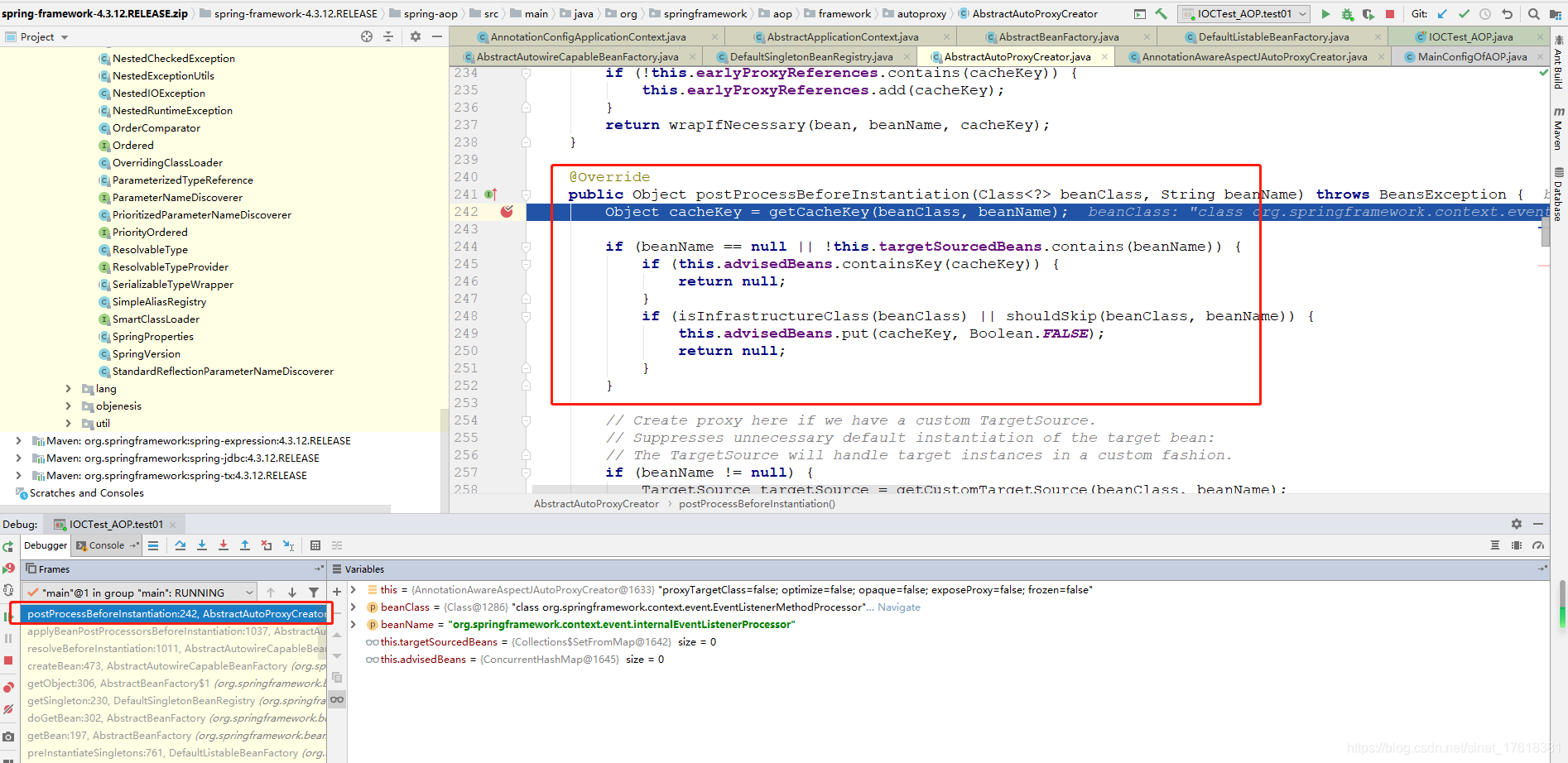
Task: Open debug panel settings gear
Action: 1517,524
